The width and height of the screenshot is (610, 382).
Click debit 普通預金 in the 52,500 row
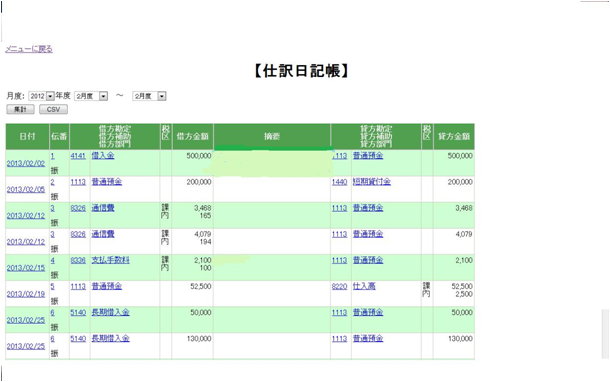tap(107, 286)
